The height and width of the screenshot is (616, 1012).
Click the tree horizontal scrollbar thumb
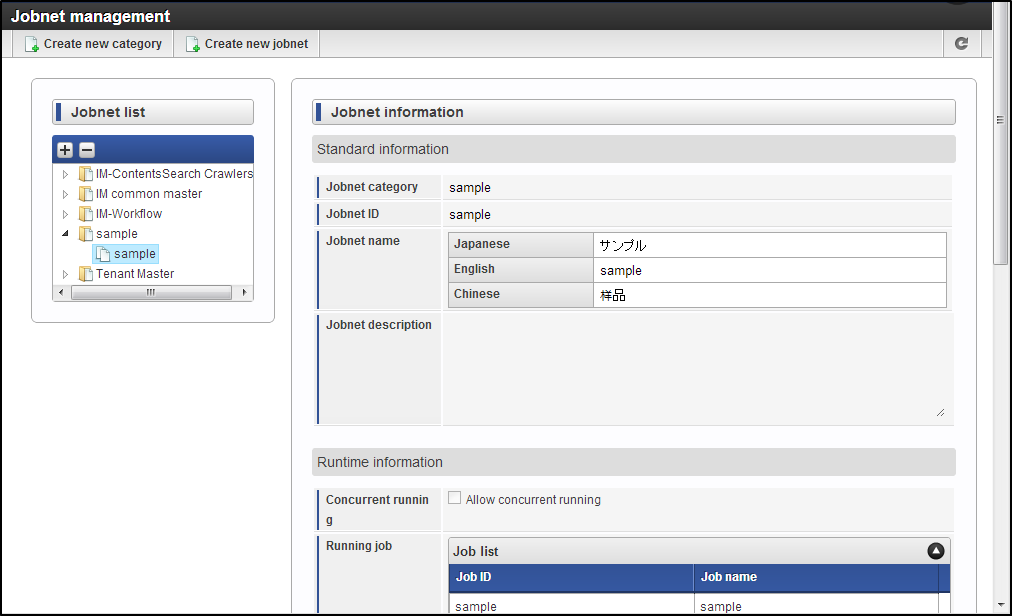(151, 293)
